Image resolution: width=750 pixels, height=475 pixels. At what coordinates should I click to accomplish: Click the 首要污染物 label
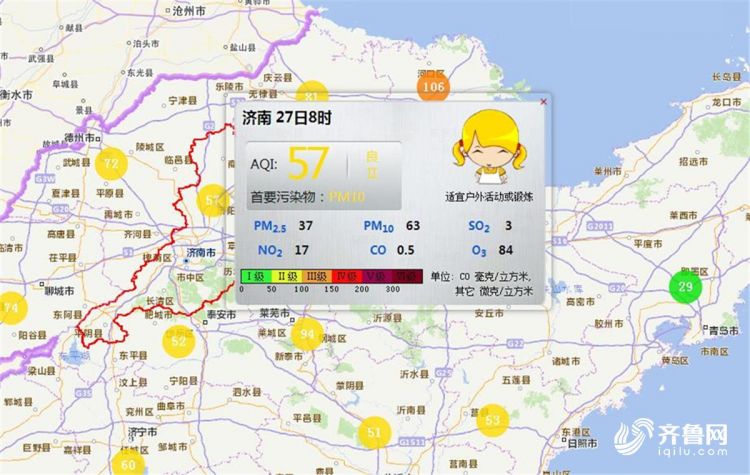[x=288, y=197]
